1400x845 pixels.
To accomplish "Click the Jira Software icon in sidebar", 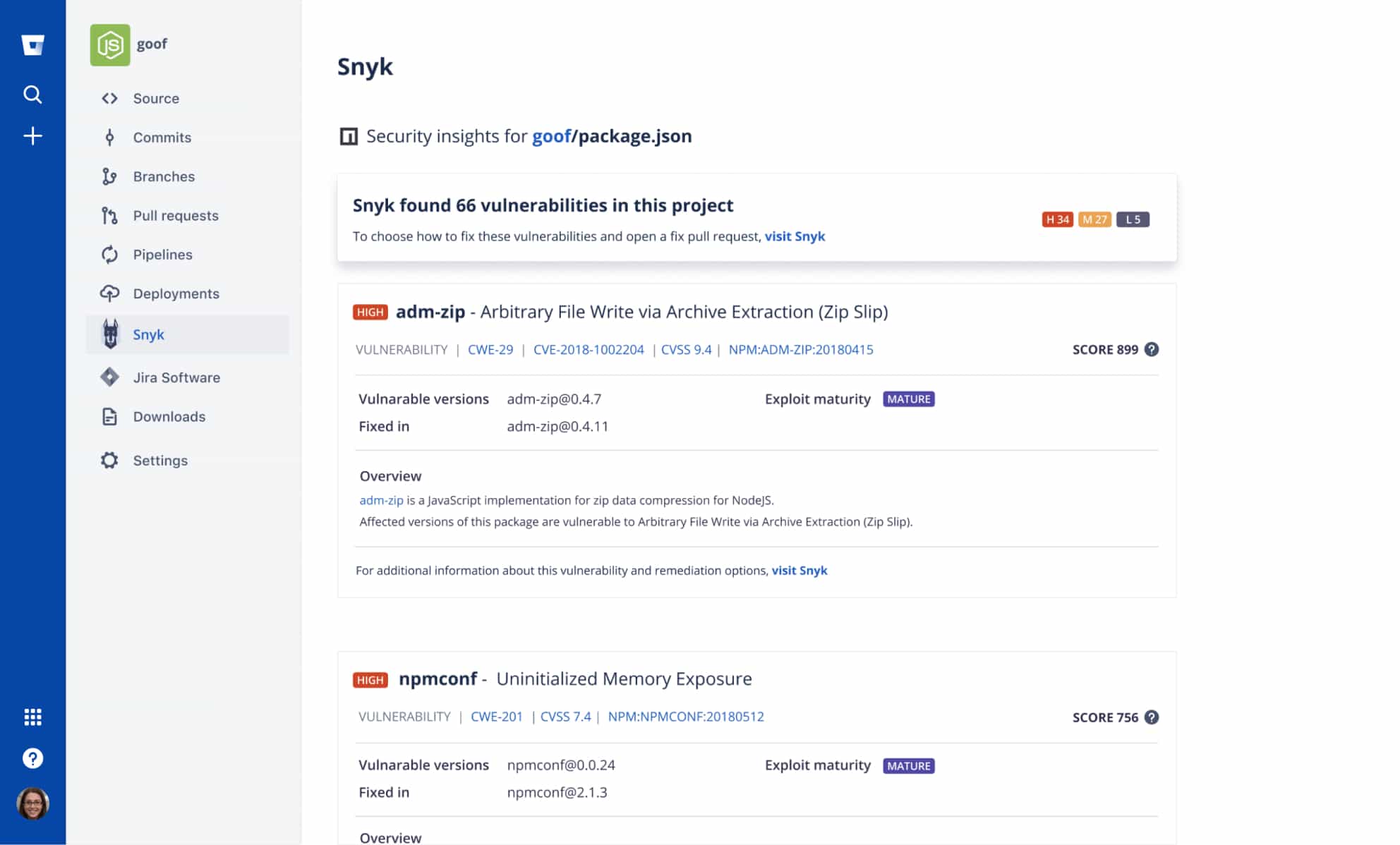I will (x=110, y=377).
